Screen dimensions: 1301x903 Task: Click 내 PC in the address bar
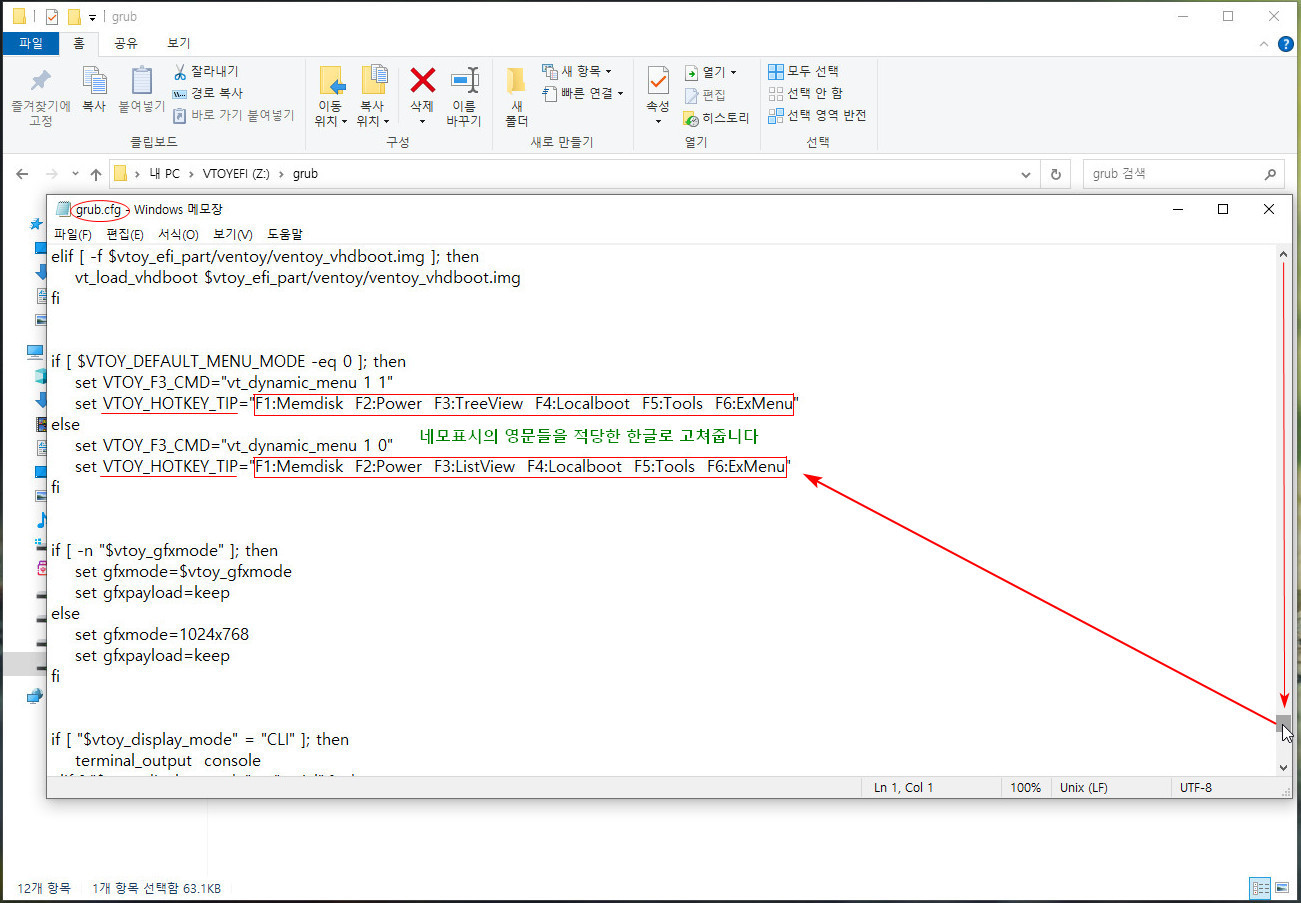tap(164, 174)
